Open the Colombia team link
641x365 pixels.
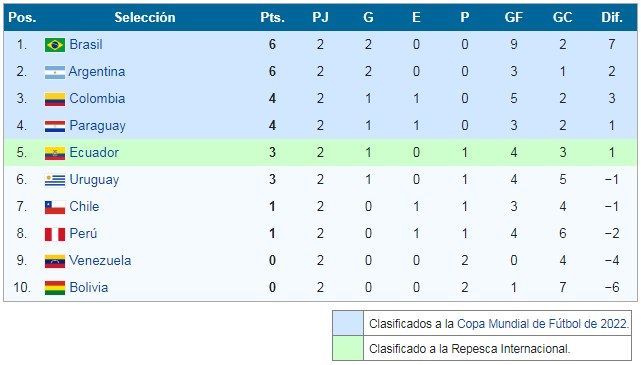(x=97, y=99)
